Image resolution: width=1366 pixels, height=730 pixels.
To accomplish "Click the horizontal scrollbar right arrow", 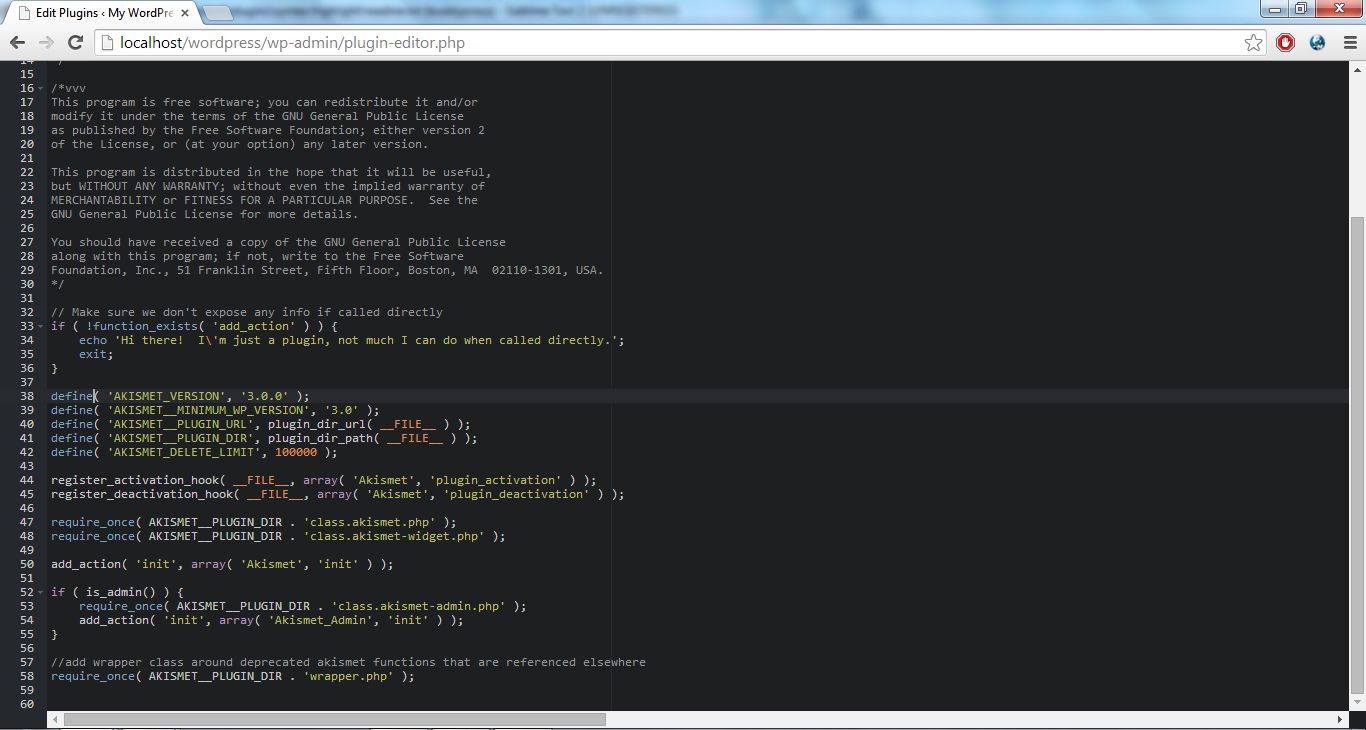I will pyautogui.click(x=1340, y=719).
